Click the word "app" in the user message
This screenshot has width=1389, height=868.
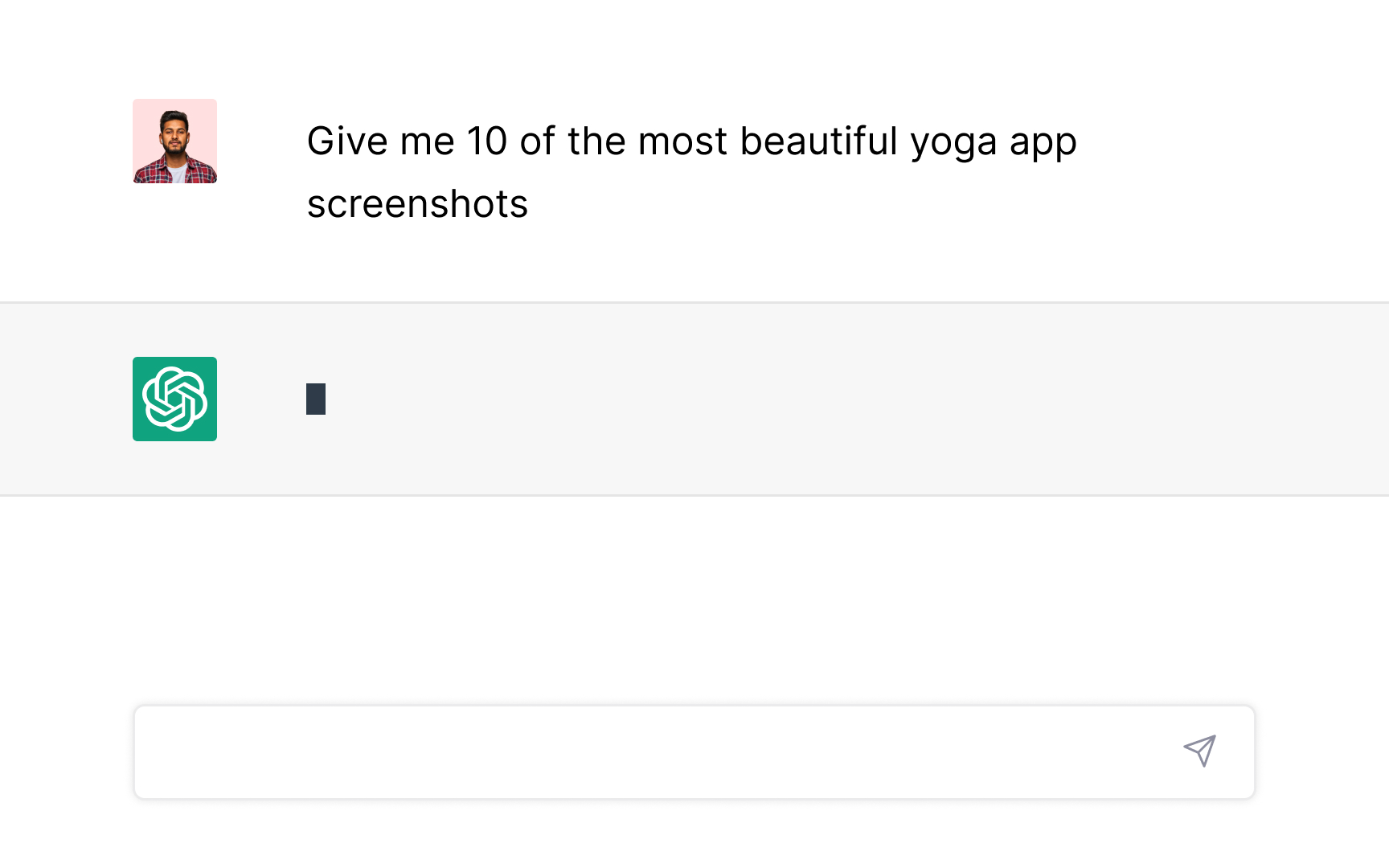click(1043, 143)
